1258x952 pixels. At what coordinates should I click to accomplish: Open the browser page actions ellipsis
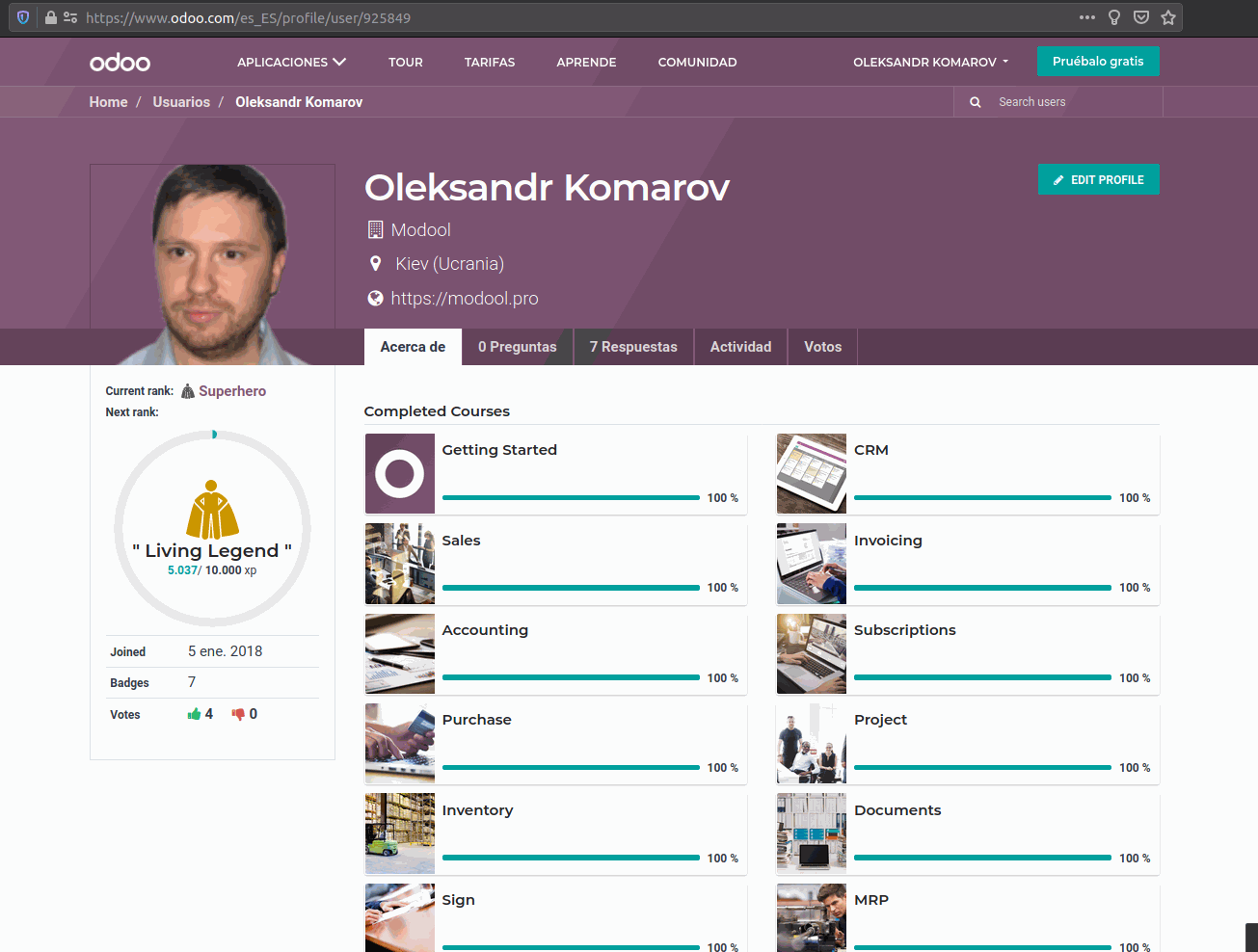point(1087,17)
